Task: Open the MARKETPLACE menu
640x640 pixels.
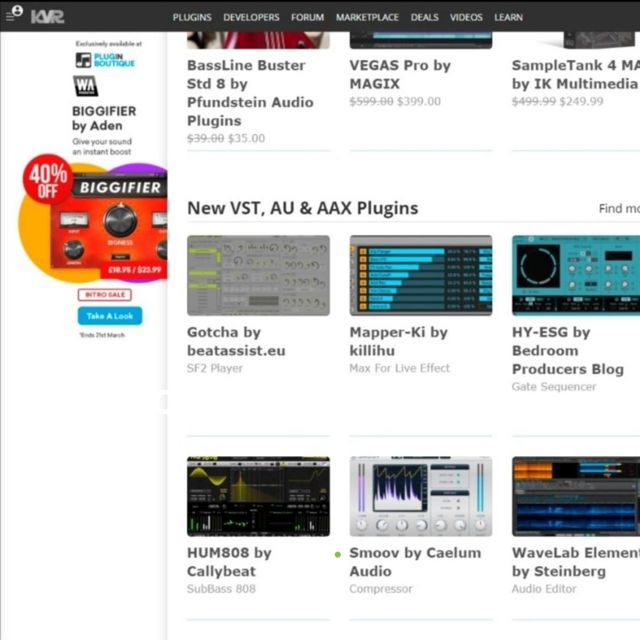Action: click(367, 17)
